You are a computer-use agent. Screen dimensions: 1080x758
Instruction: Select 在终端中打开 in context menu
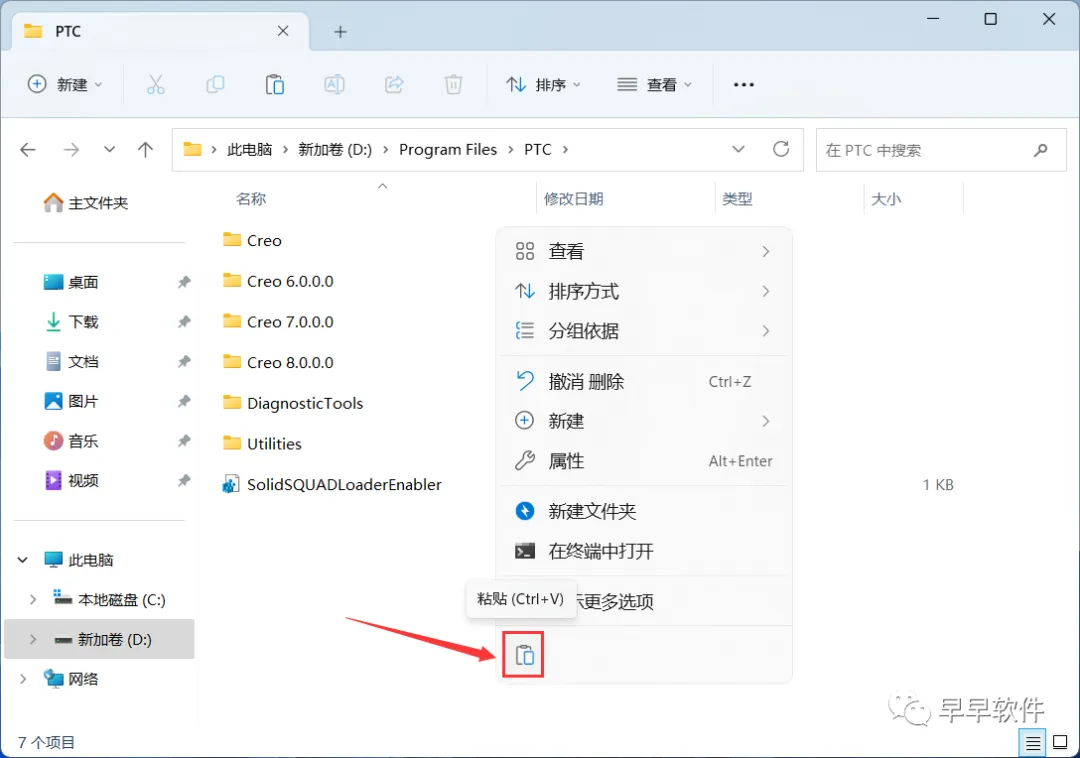point(643,551)
